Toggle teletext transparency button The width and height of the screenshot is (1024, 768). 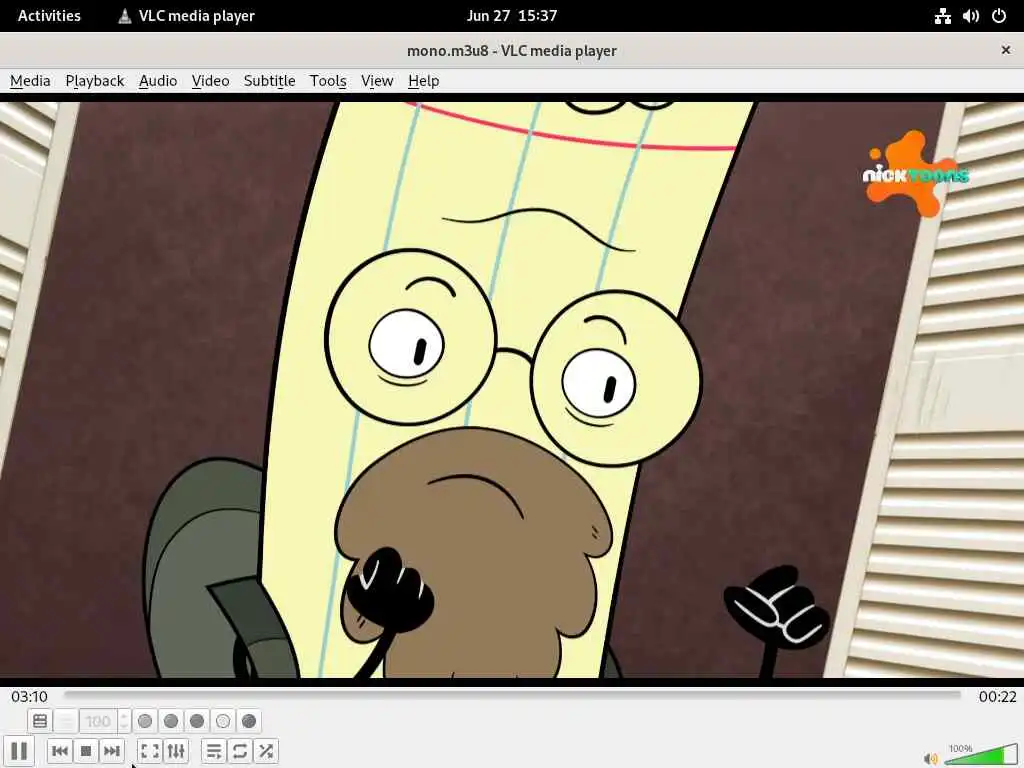pyautogui.click(x=66, y=721)
